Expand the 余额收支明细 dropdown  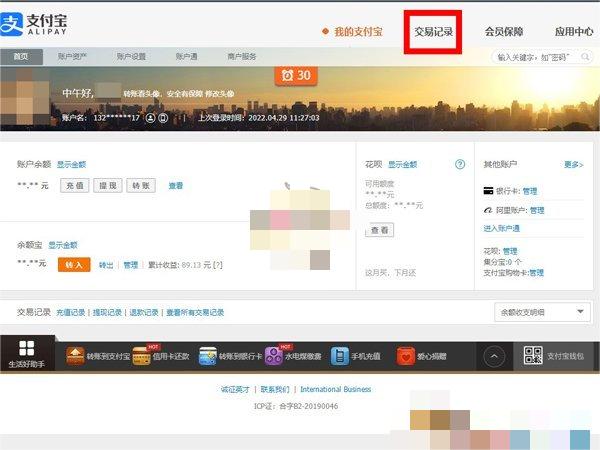[x=542, y=313]
